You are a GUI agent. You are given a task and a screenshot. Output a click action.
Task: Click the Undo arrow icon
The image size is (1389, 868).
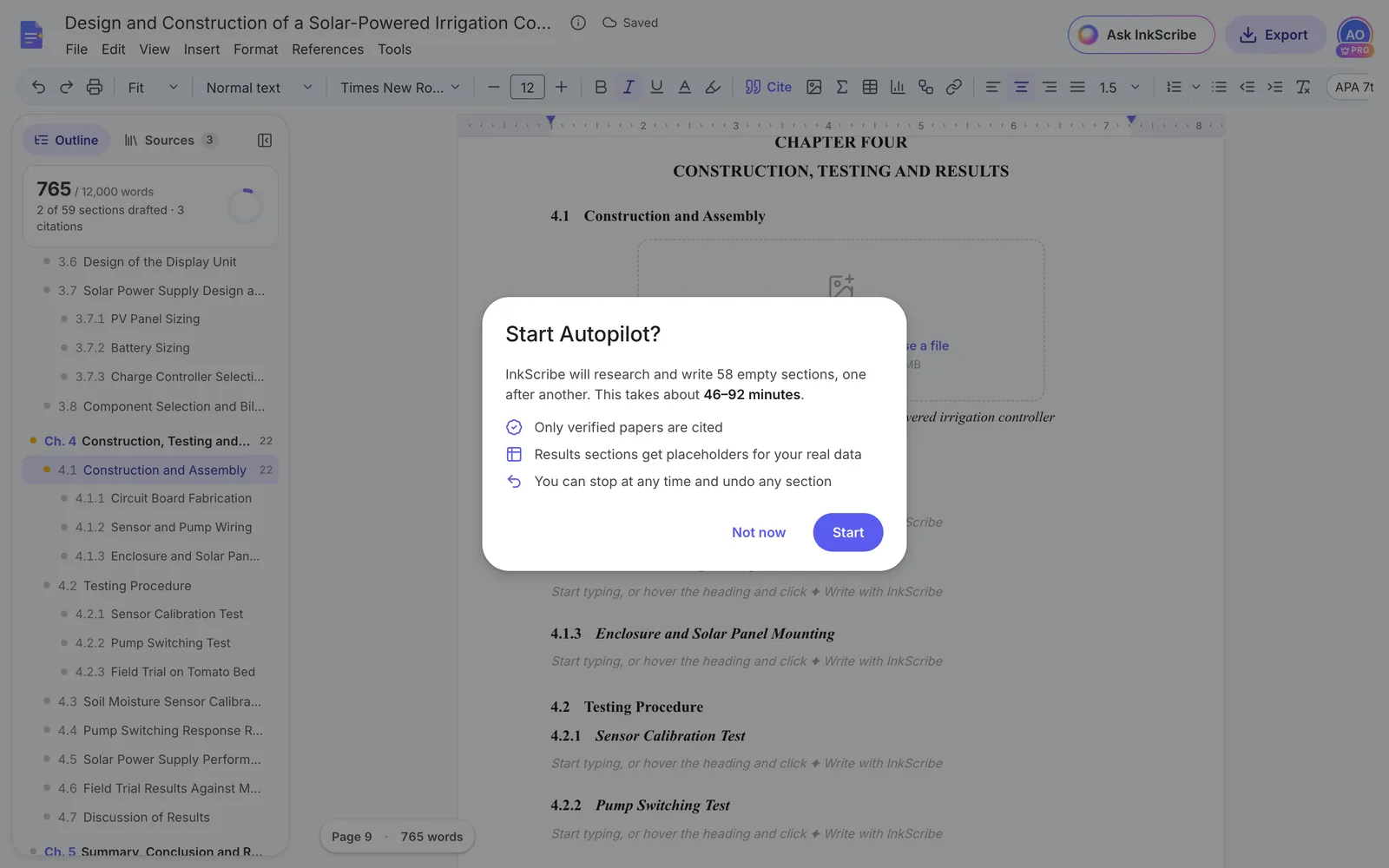(38, 87)
